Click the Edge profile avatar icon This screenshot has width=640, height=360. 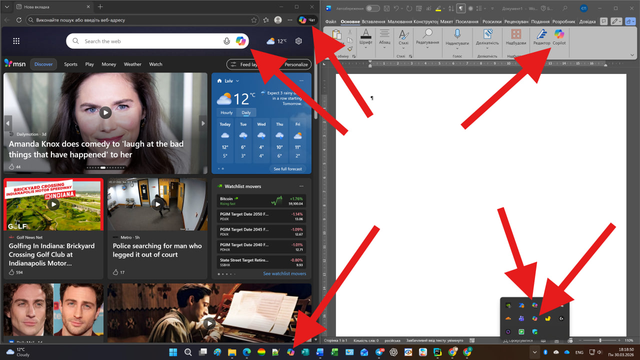coord(278,20)
